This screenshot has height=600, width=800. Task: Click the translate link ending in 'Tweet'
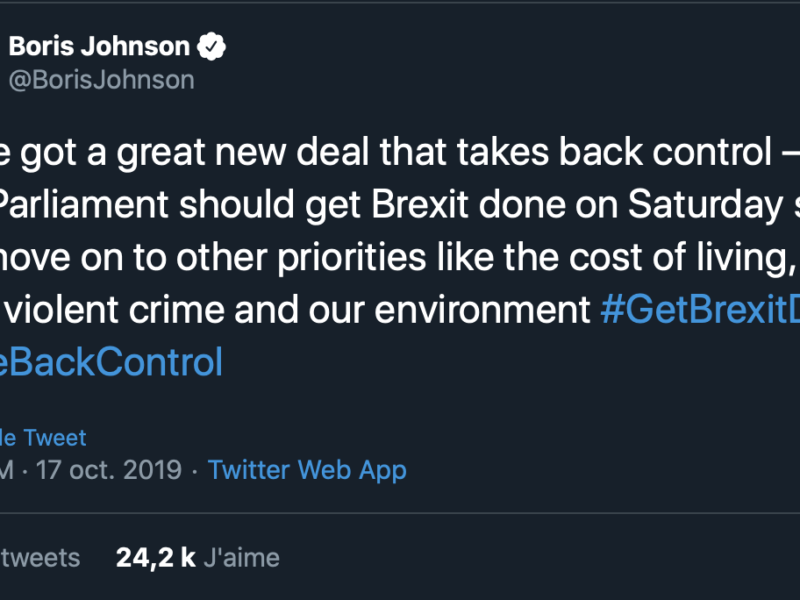(43, 438)
